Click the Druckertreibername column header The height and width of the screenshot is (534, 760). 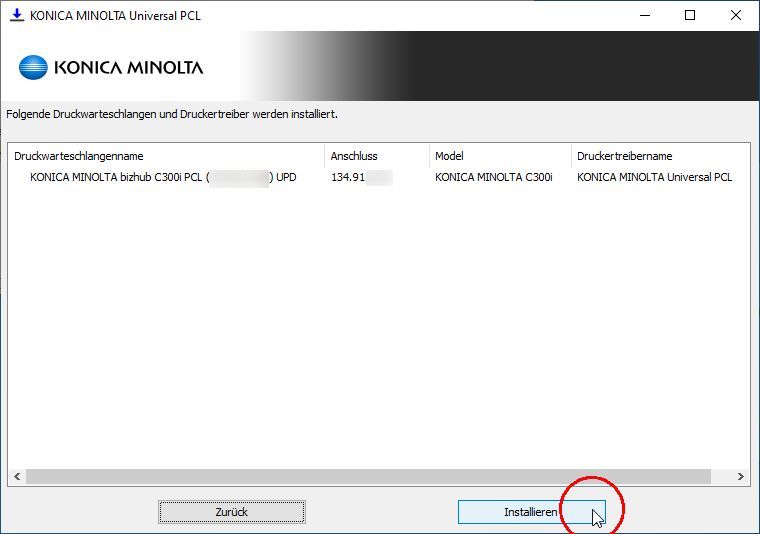pyautogui.click(x=624, y=156)
